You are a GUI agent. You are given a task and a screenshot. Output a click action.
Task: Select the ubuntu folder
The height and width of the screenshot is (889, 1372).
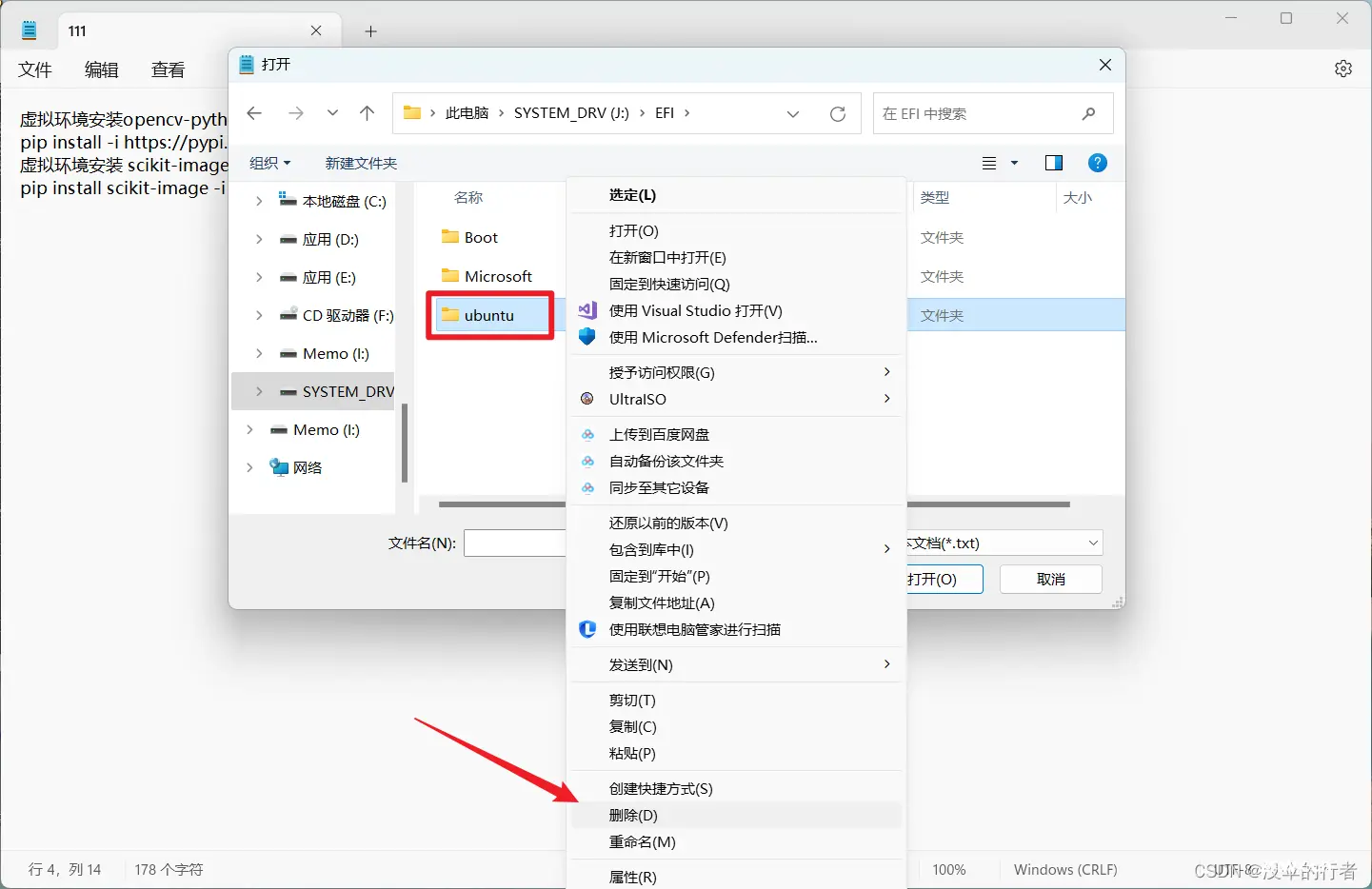point(478,315)
